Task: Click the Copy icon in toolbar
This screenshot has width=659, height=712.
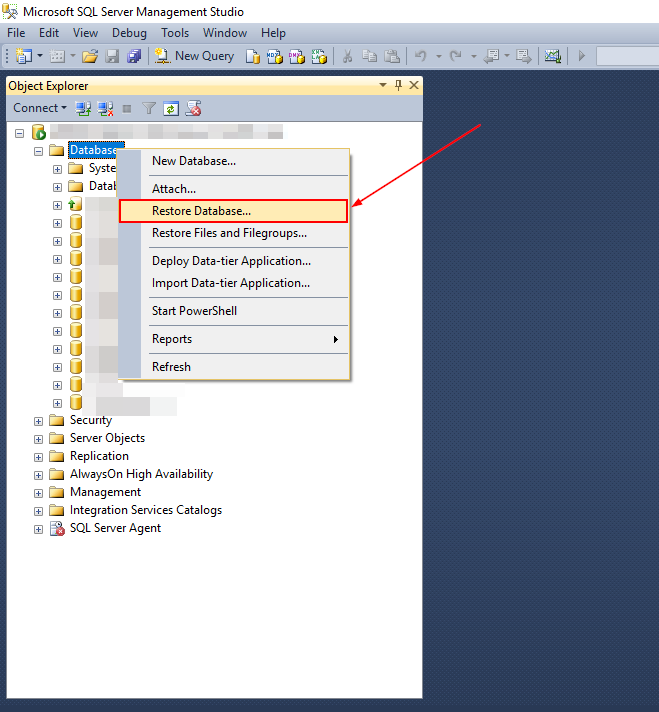Action: [369, 56]
